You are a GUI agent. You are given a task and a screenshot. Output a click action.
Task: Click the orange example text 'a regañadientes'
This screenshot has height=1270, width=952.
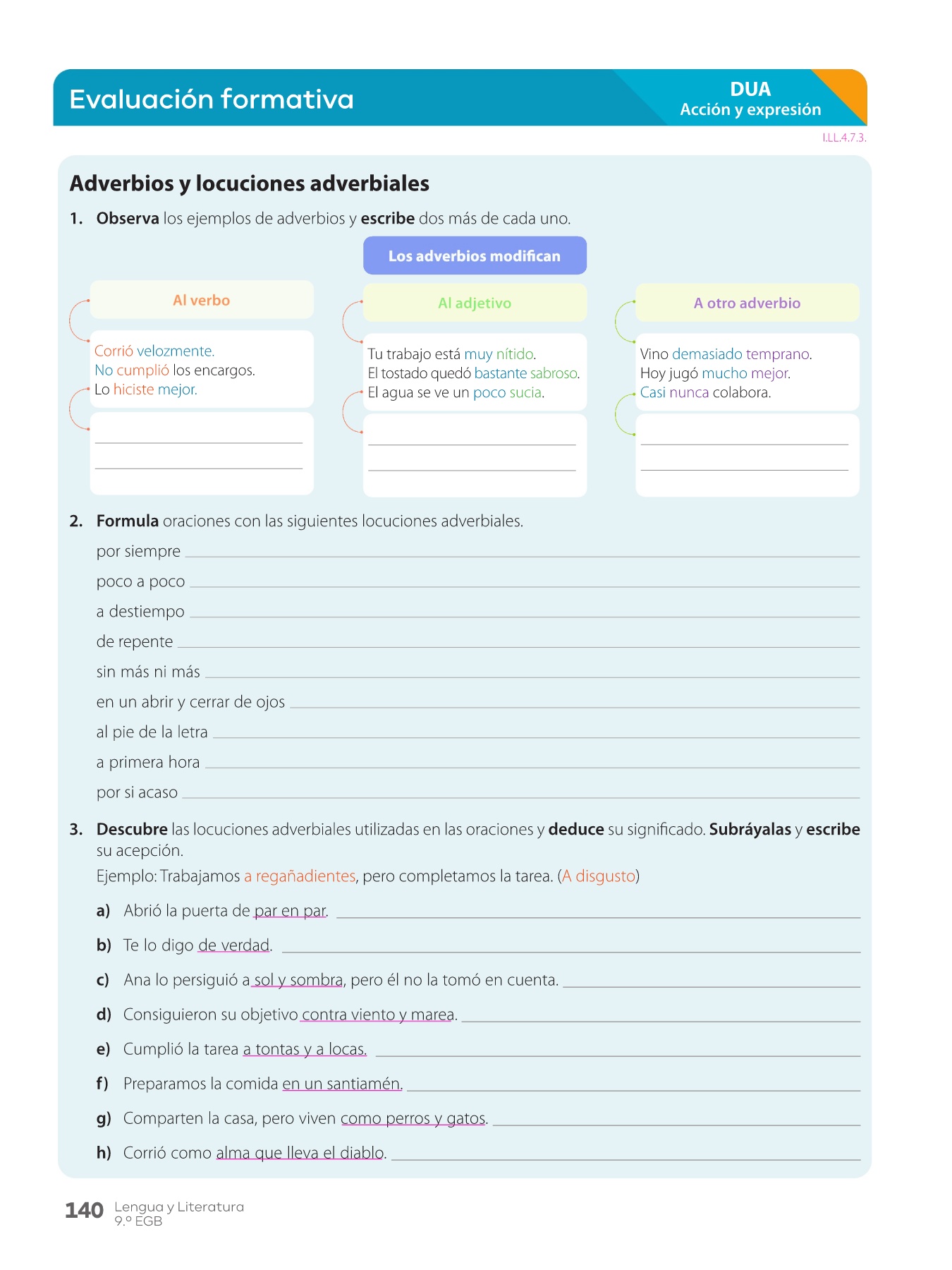300,876
